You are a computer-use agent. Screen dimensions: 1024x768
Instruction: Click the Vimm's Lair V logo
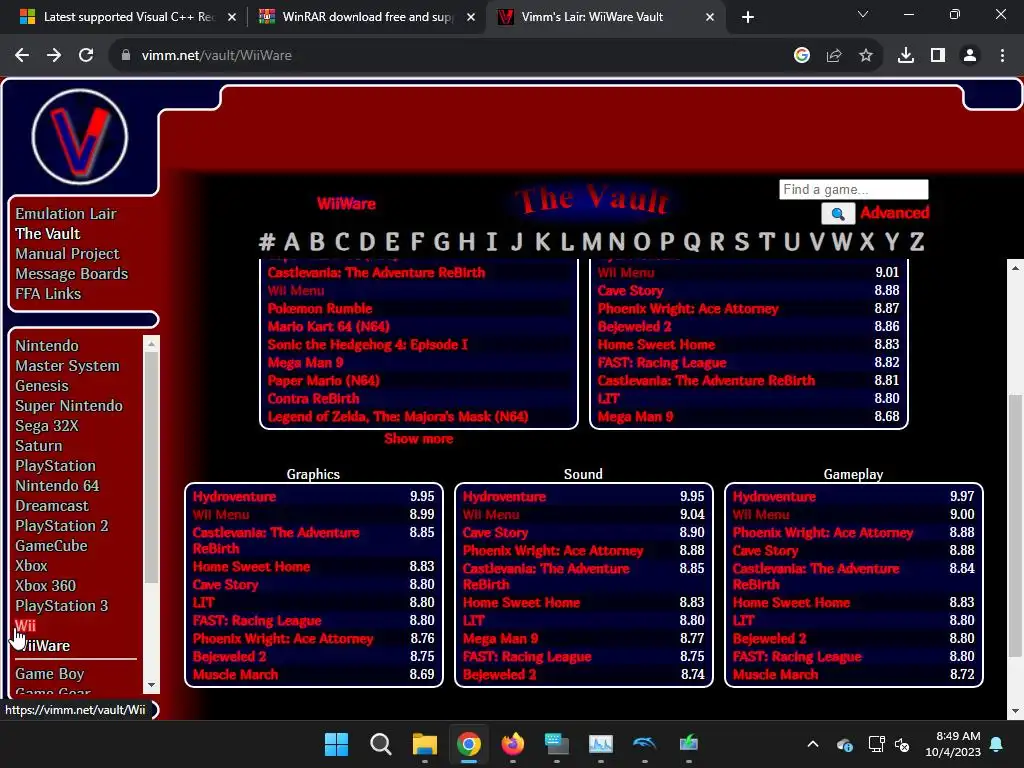tap(80, 137)
